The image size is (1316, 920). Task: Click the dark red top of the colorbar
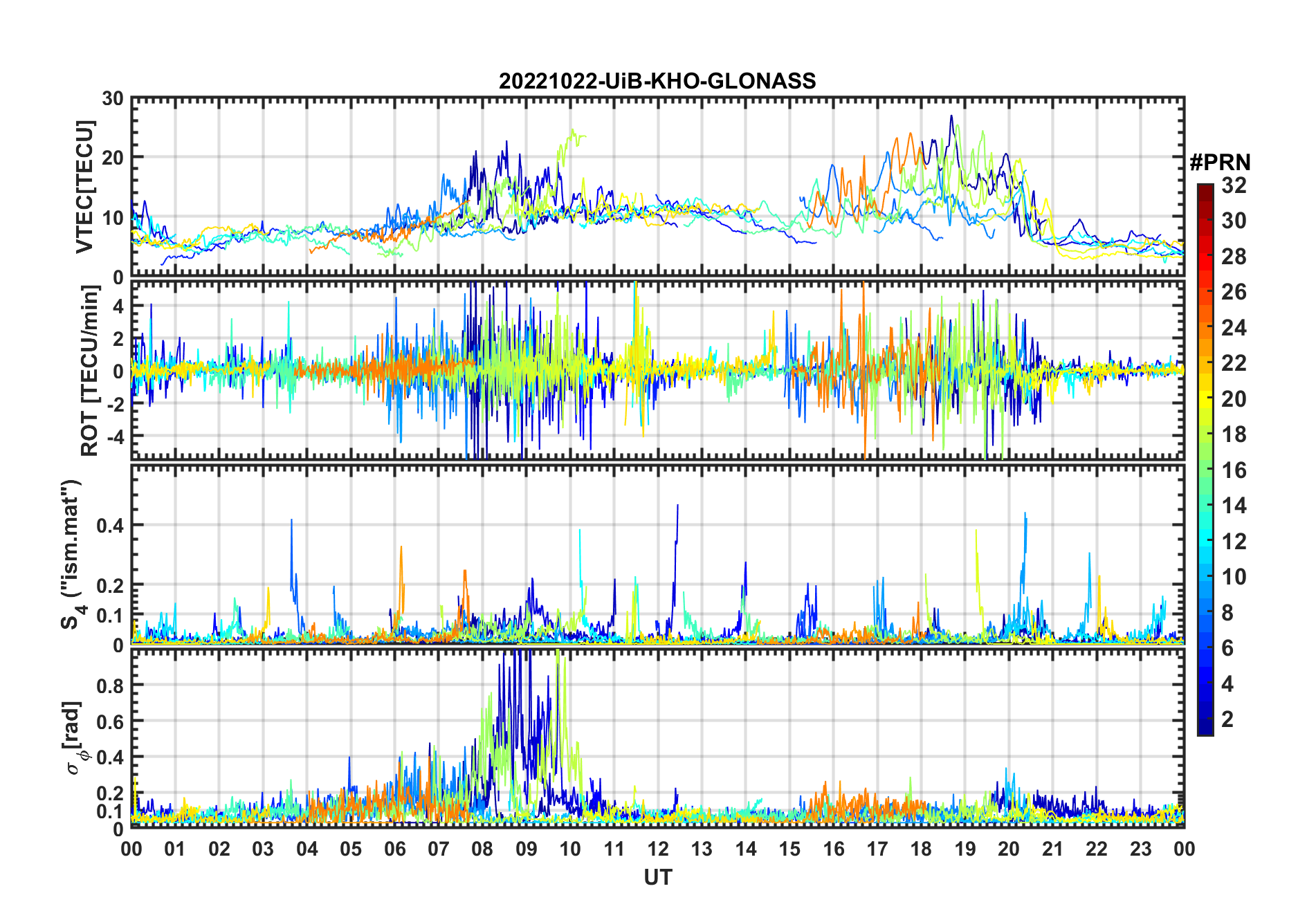[1205, 190]
